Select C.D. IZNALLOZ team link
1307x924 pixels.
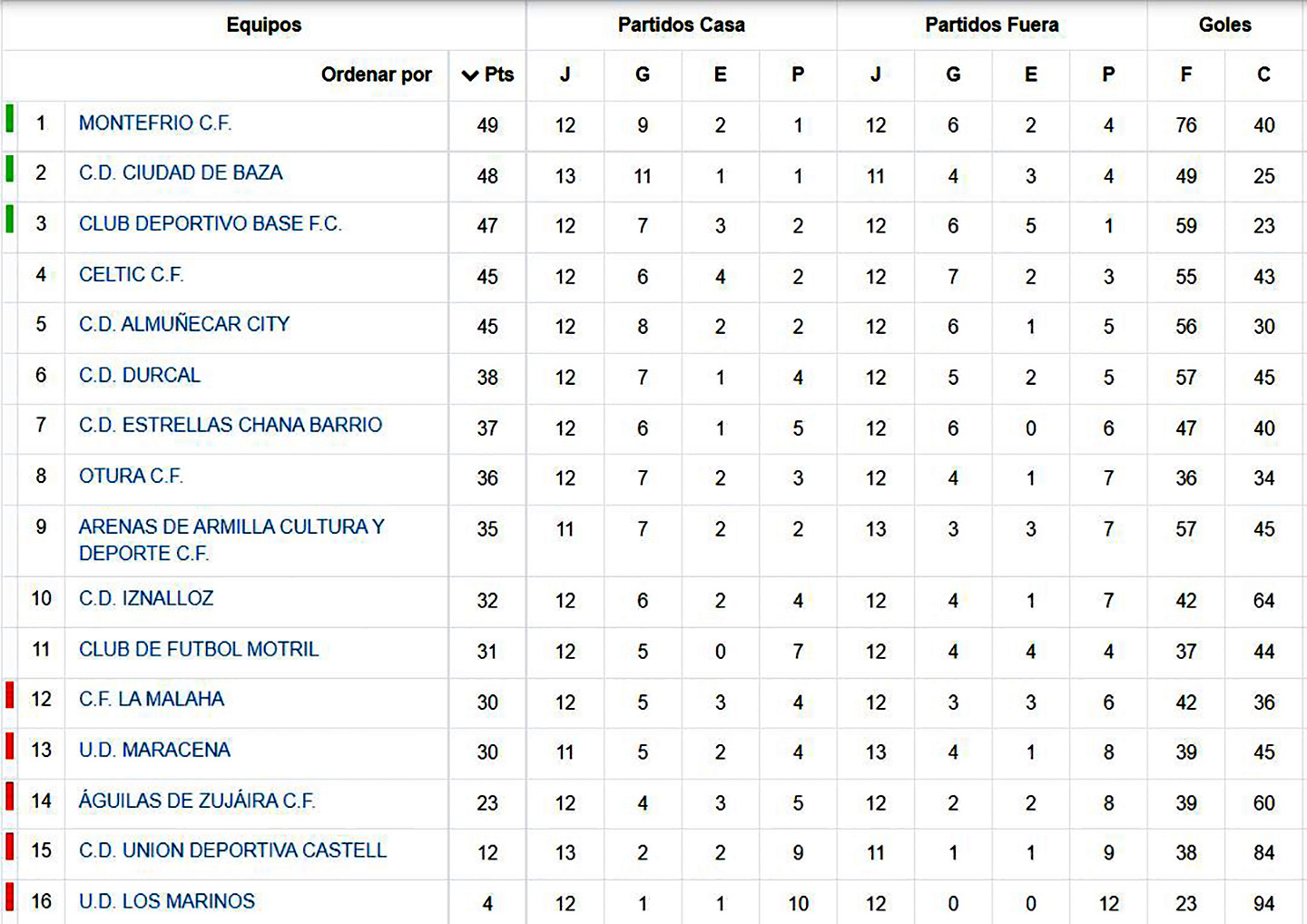(x=146, y=599)
